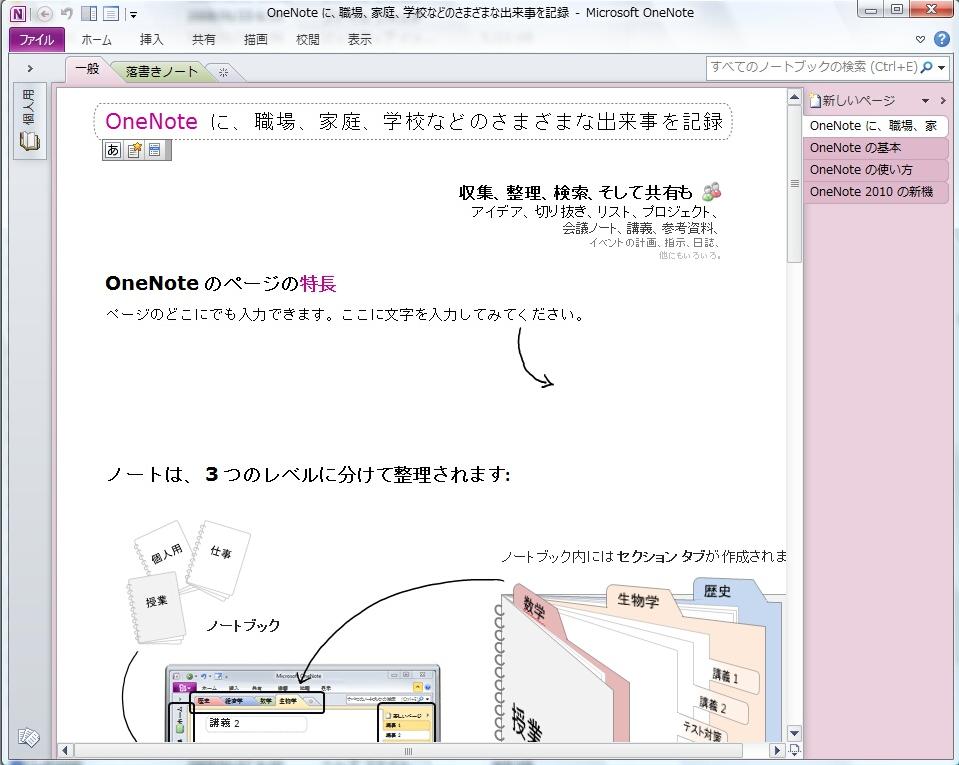Open the search scope dropdown arrow
959x765 pixels.
pos(942,68)
